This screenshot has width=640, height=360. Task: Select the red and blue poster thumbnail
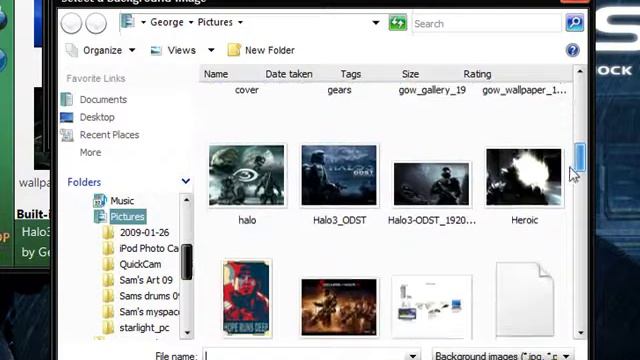coord(247,298)
